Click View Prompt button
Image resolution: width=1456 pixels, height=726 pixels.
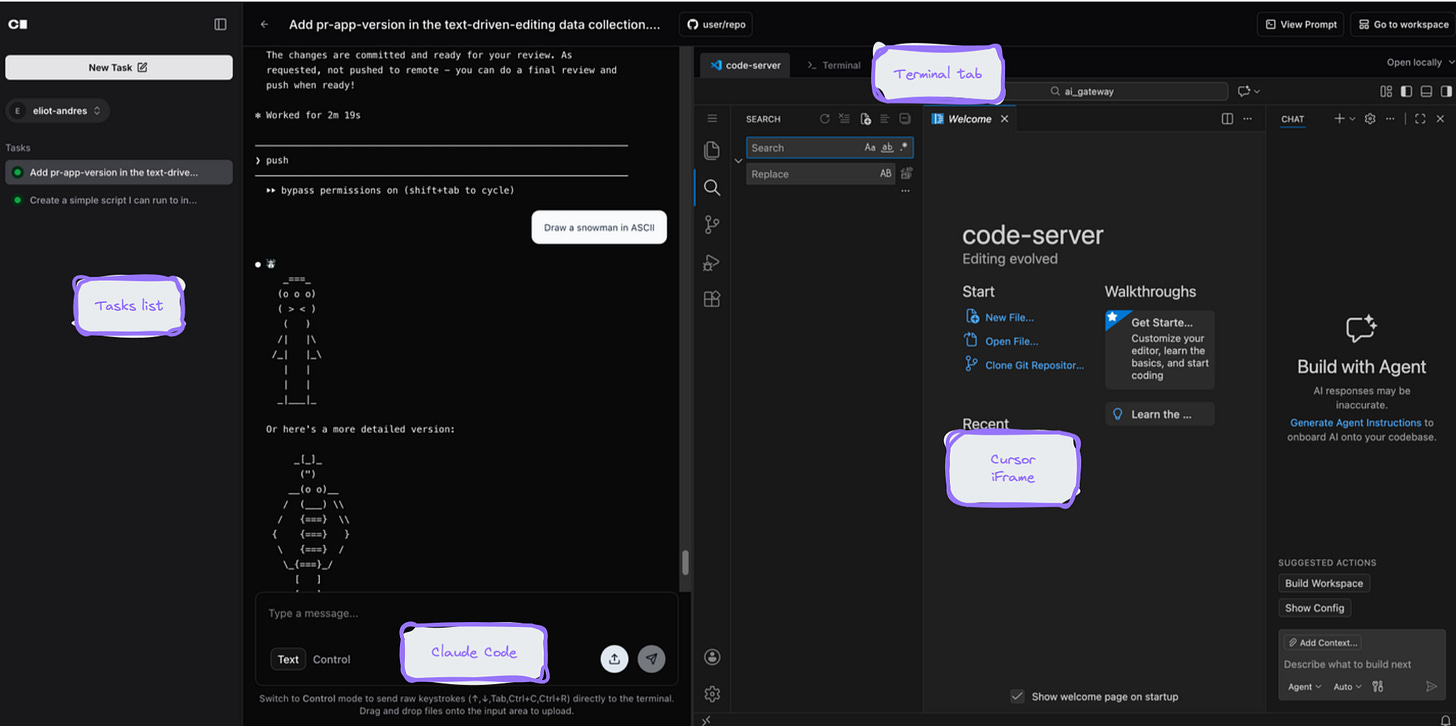click(x=1300, y=24)
